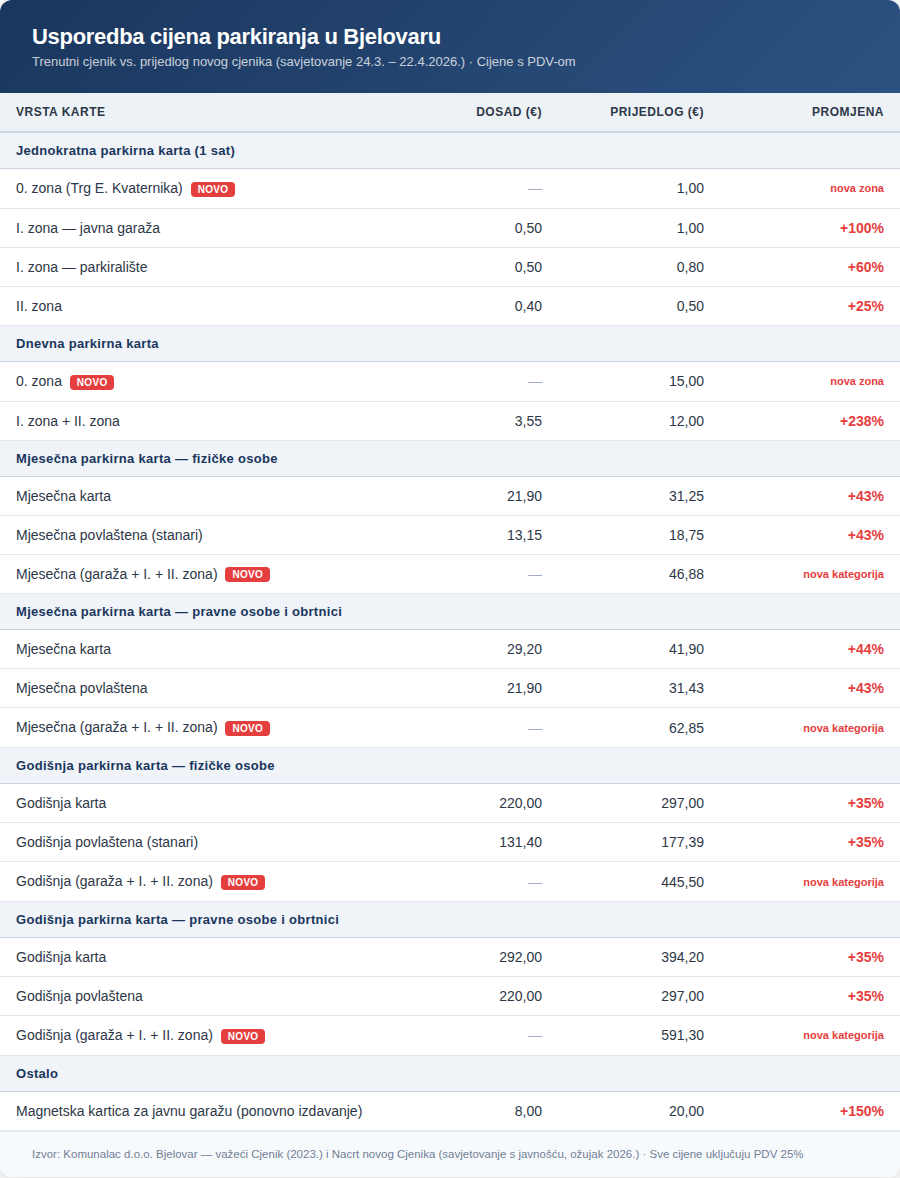The width and height of the screenshot is (900, 1178).
Task: Select the PROMJENA column header
Action: coord(847,112)
